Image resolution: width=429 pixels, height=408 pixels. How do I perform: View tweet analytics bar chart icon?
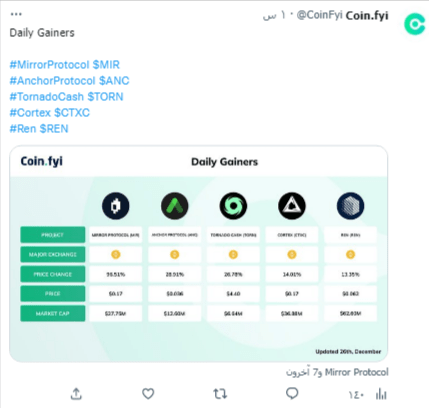point(381,394)
